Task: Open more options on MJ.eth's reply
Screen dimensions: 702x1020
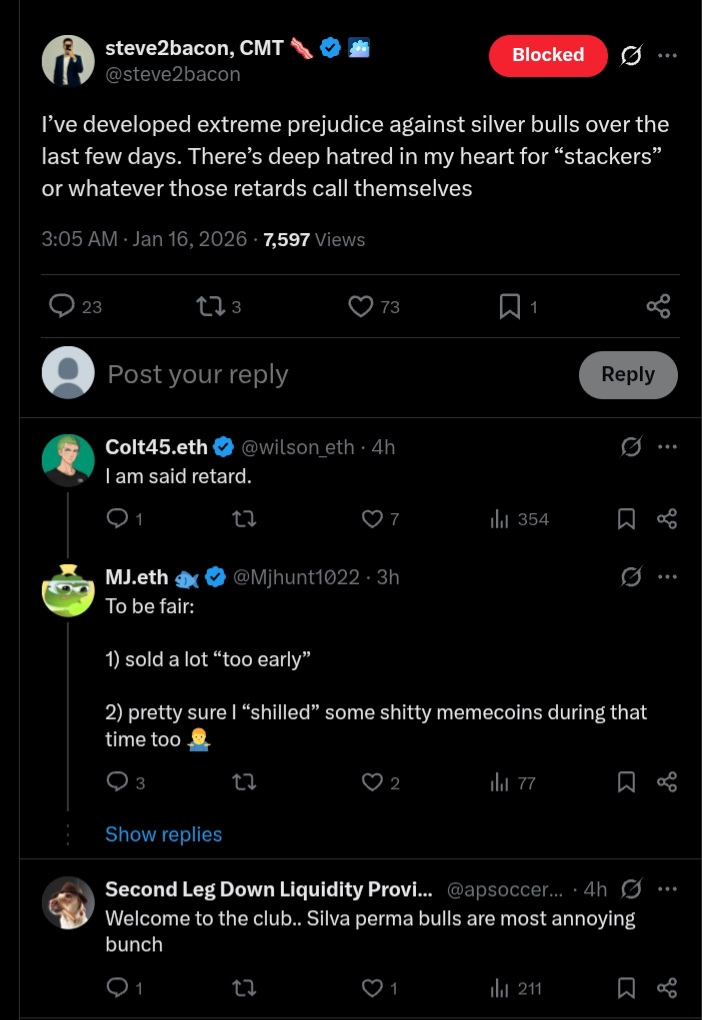Action: pyautogui.click(x=667, y=577)
